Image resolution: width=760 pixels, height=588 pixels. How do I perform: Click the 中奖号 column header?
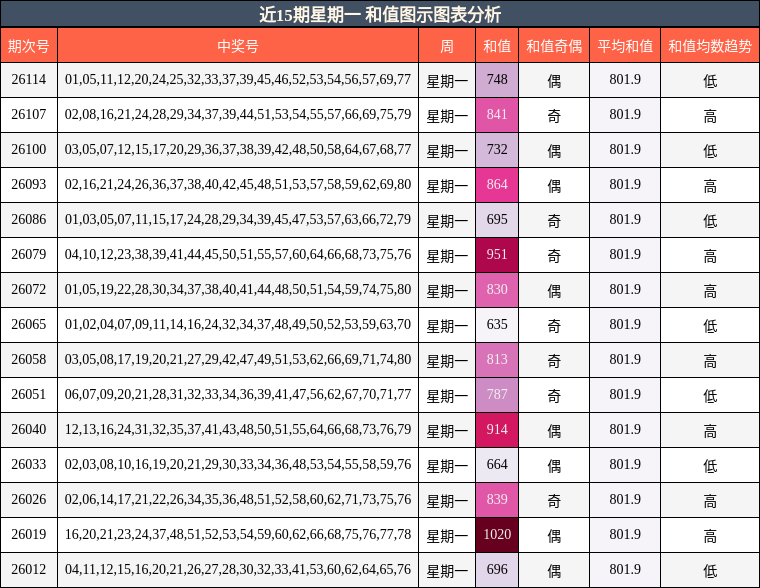tap(238, 46)
